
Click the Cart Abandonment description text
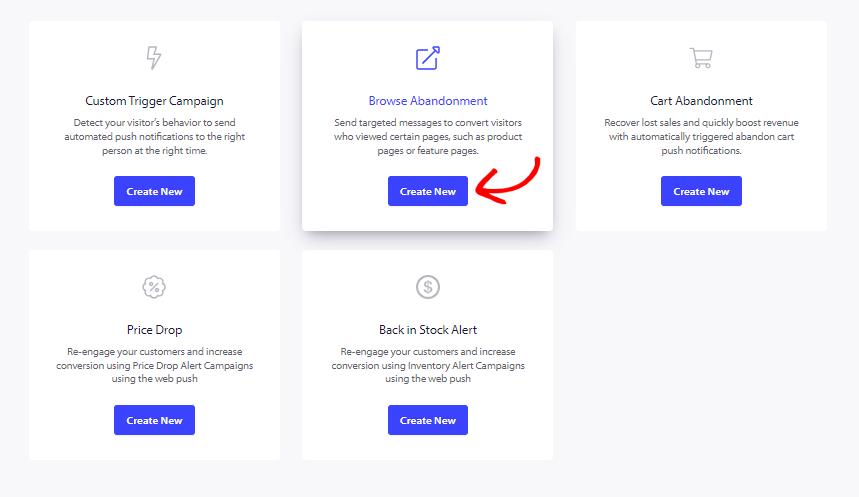(x=701, y=136)
